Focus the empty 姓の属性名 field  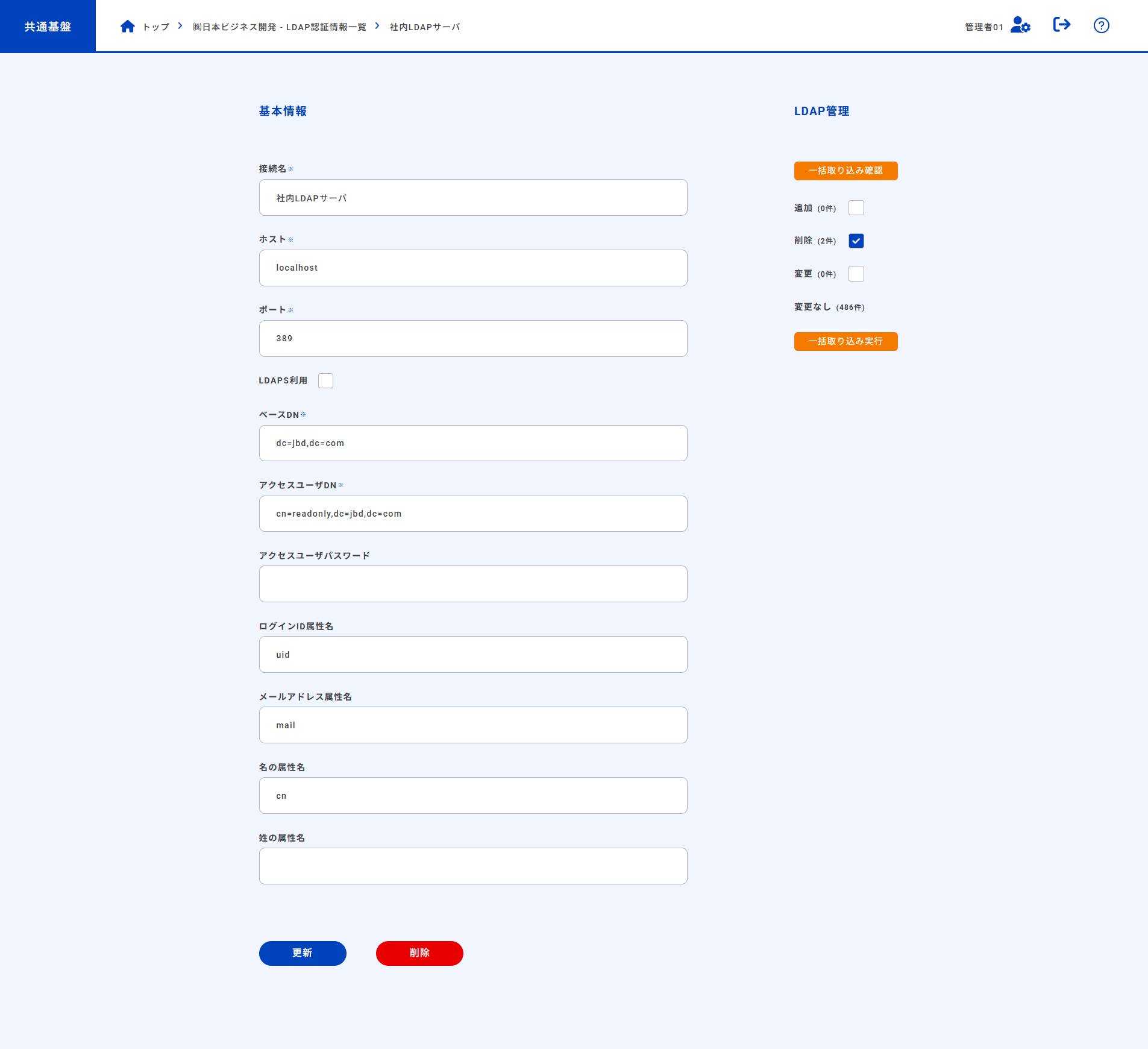473,866
